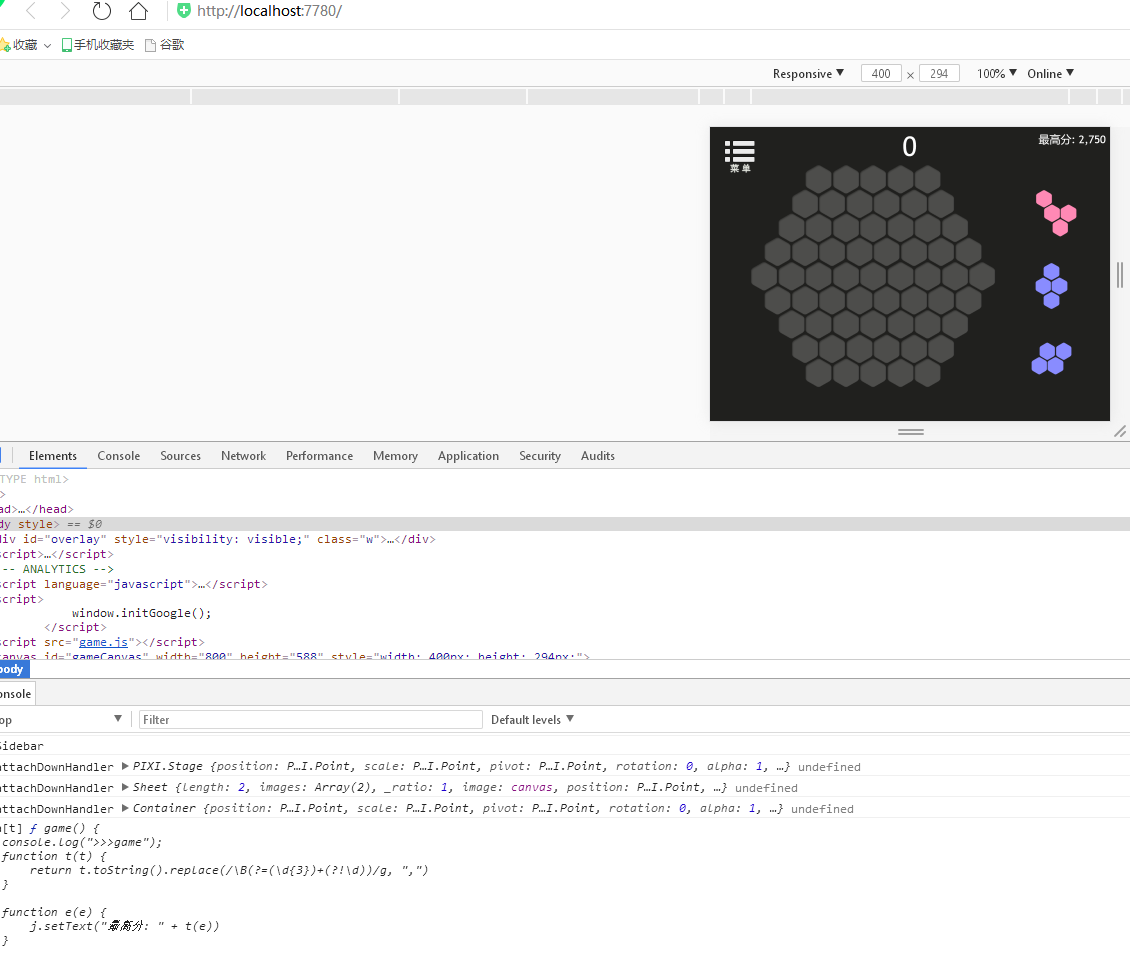Click the Console drawer tab label

point(17,694)
